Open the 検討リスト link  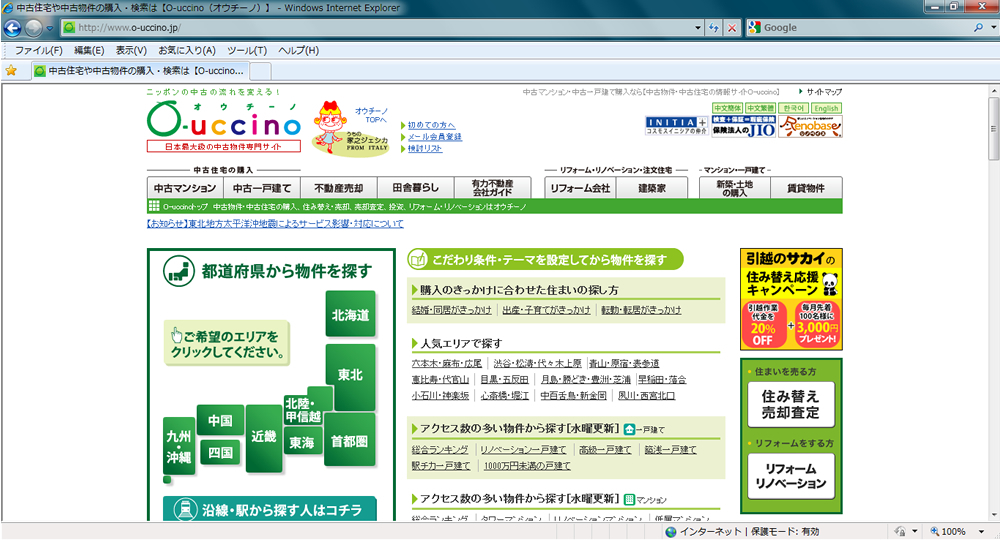coord(425,148)
